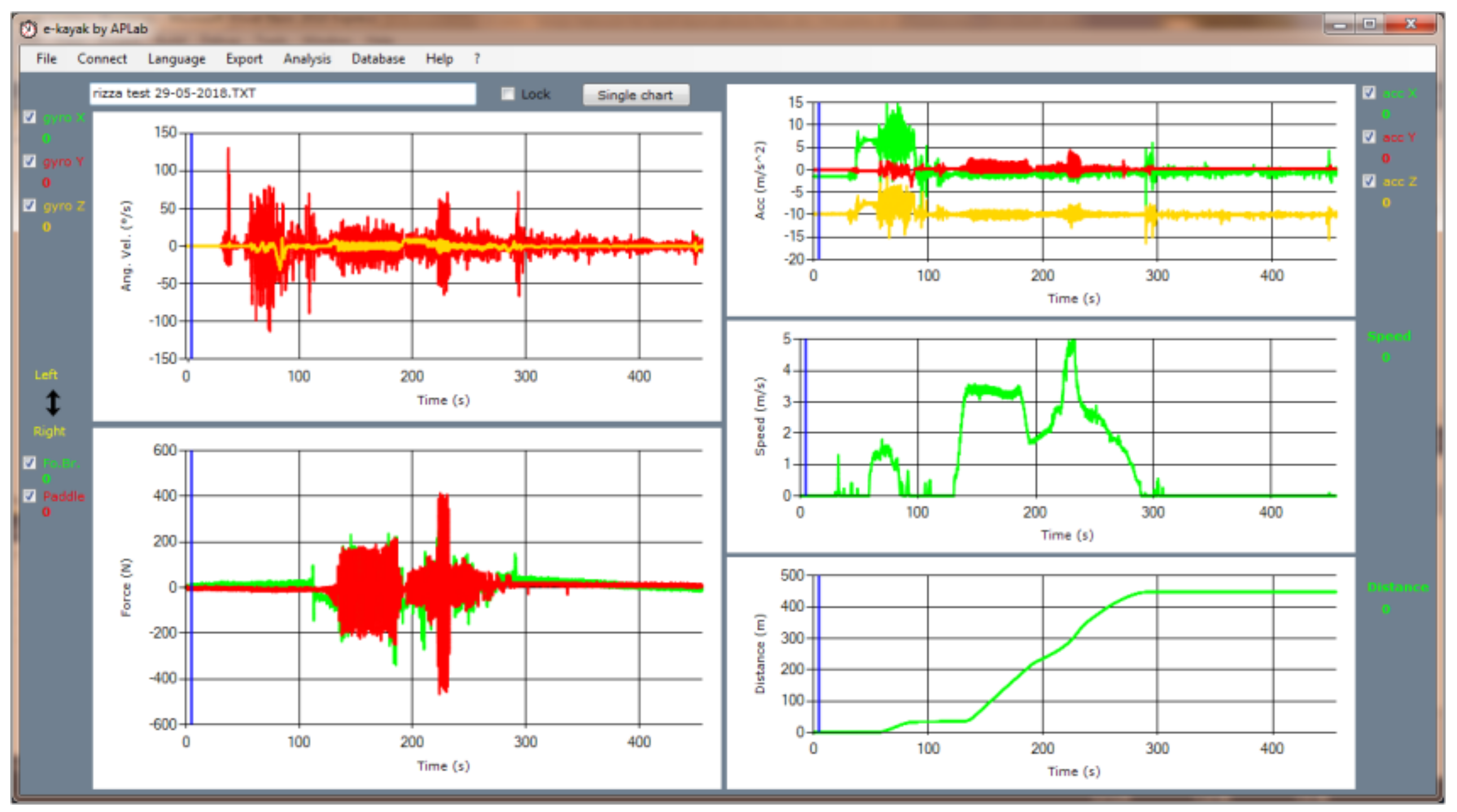
Task: Disable the gyro Y trace checkbox
Action: 30,161
